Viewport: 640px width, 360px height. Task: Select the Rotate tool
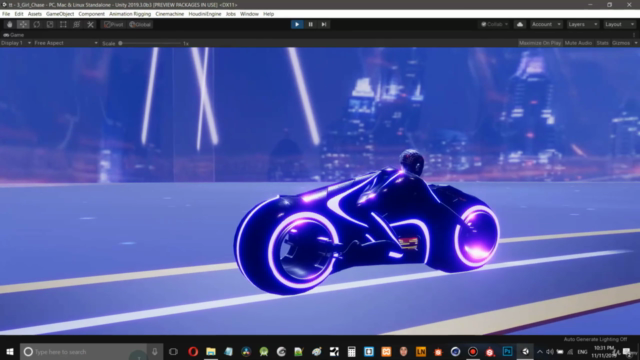tap(37, 24)
